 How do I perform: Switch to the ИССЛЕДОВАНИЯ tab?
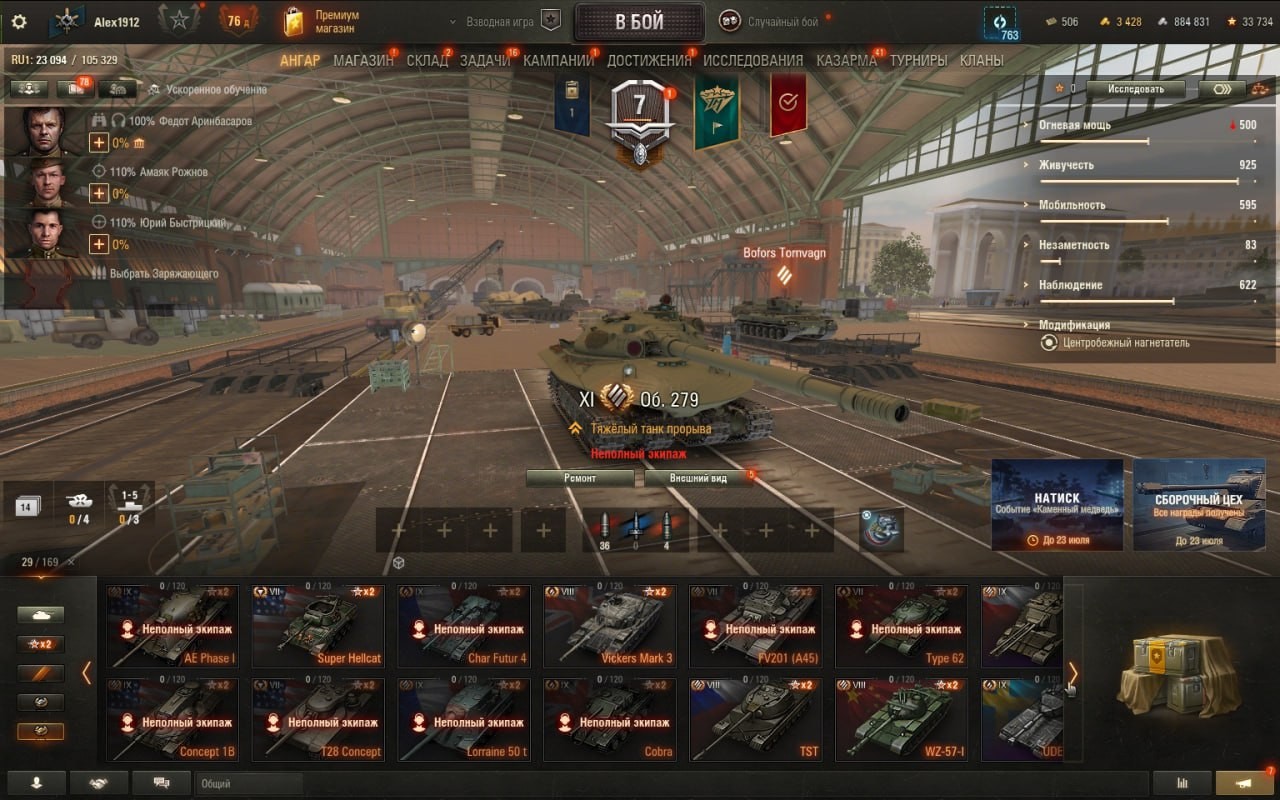pyautogui.click(x=753, y=60)
